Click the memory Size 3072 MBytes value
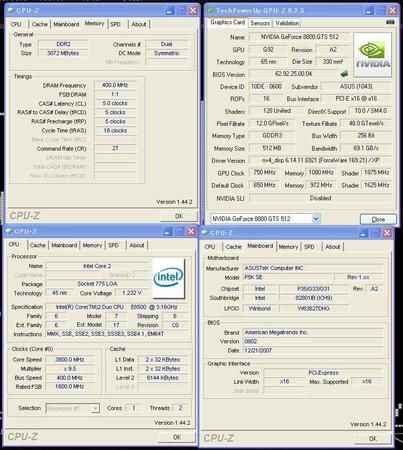This screenshot has height=450, width=403. coord(63,53)
